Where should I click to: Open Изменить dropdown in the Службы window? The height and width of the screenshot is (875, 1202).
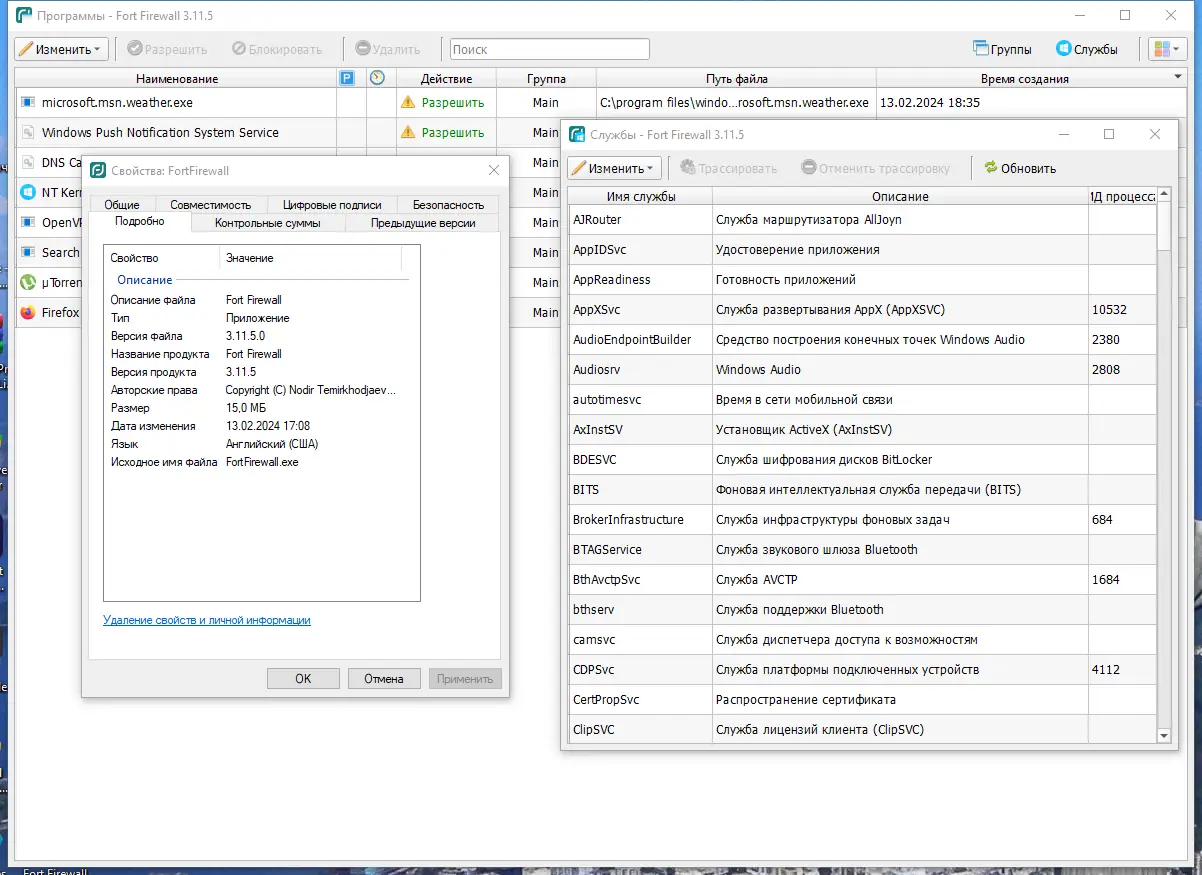[x=614, y=168]
